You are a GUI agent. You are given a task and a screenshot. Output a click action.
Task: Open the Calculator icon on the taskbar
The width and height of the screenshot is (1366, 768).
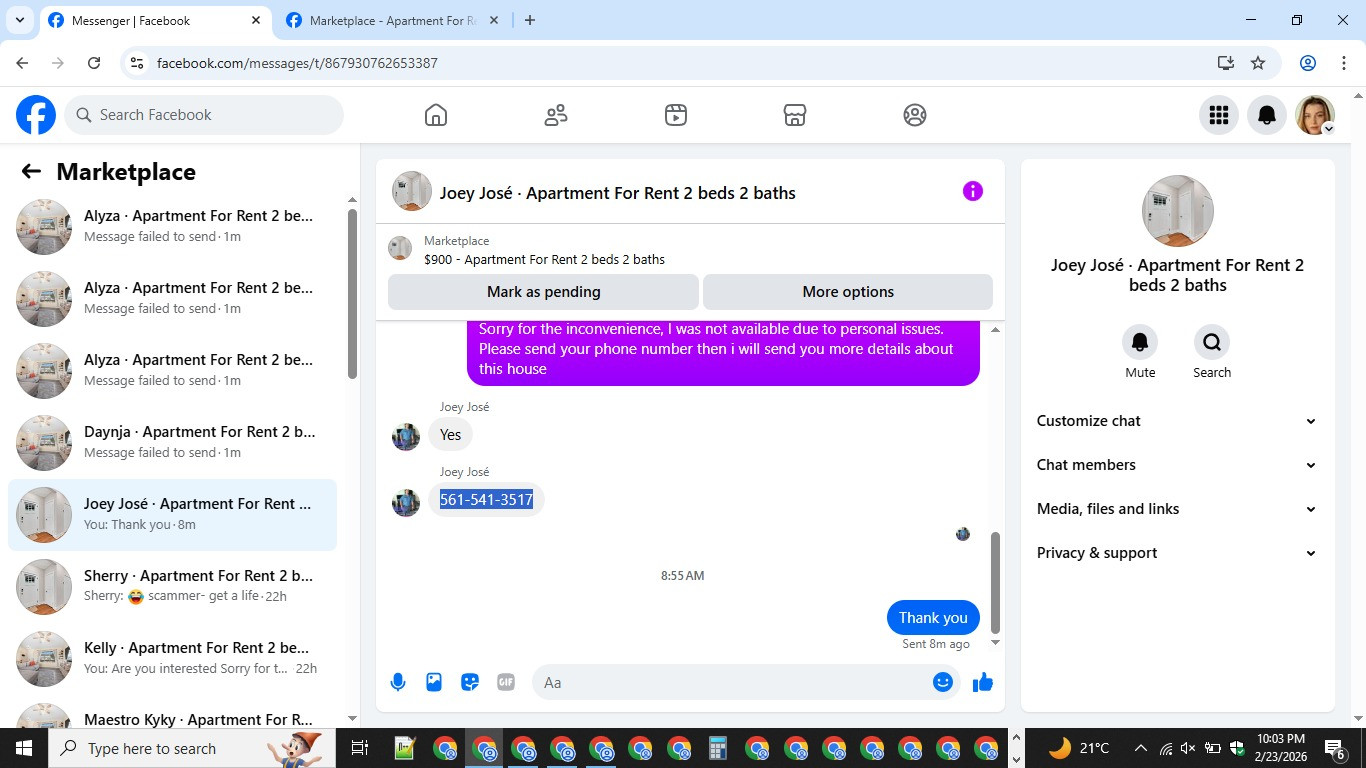(718, 748)
